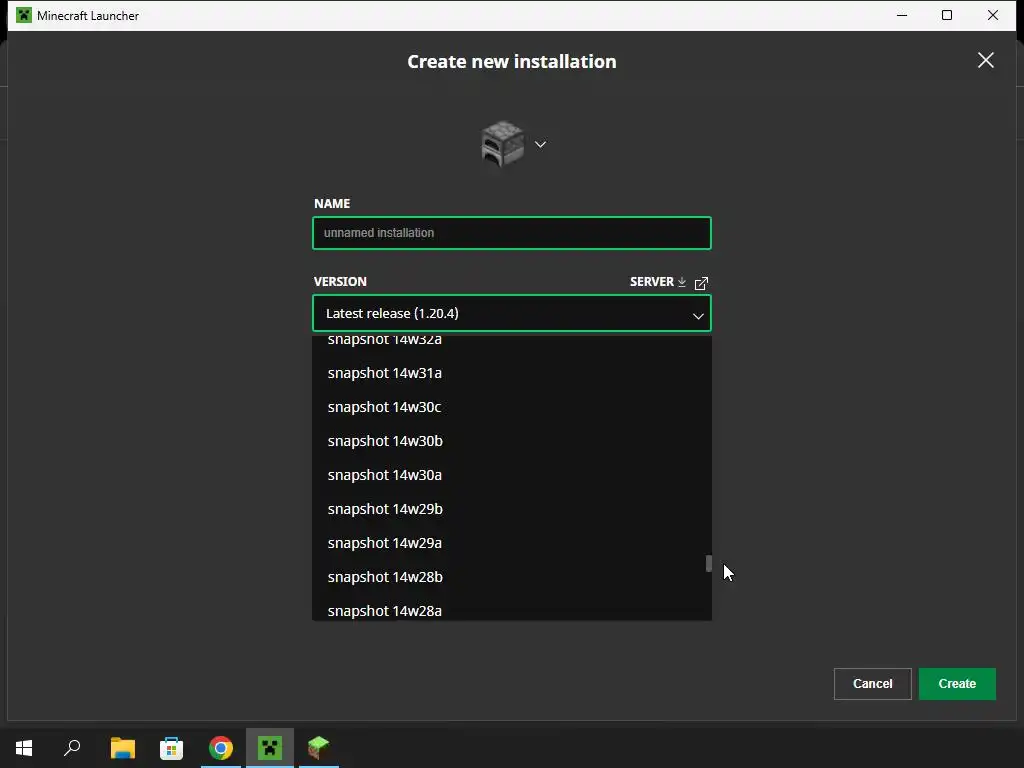Open Microsoft Store from taskbar

point(172,748)
